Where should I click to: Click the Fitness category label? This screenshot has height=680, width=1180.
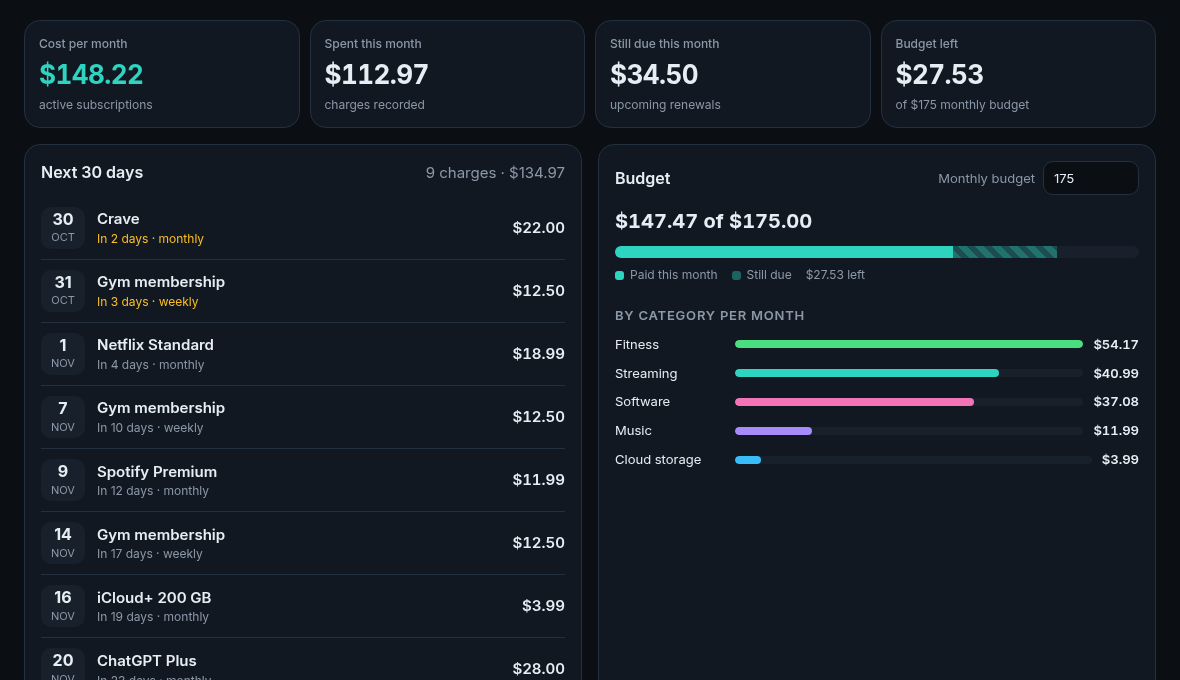coord(637,345)
